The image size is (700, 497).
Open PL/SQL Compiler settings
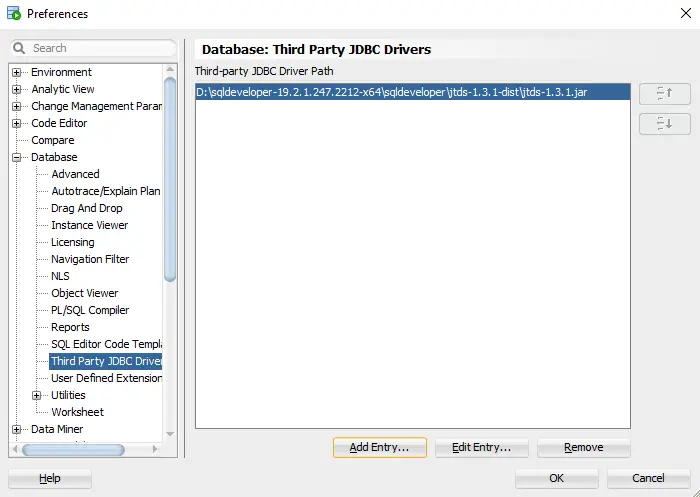(x=90, y=310)
